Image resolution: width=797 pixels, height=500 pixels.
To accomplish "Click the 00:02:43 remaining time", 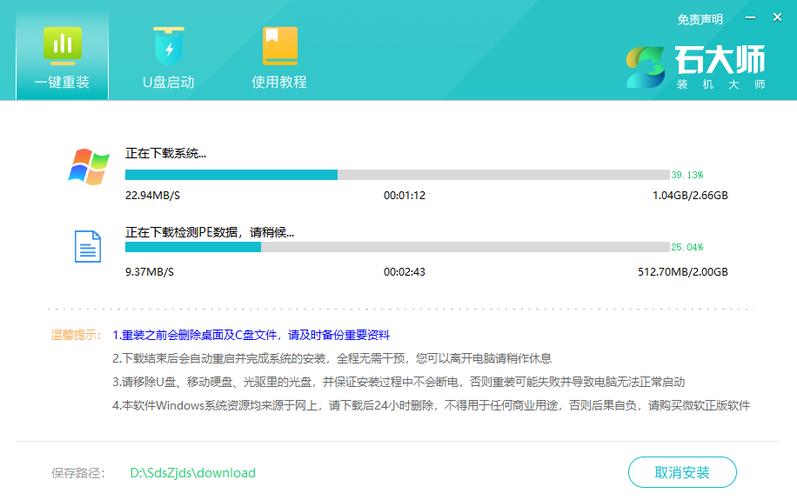I will (x=405, y=272).
